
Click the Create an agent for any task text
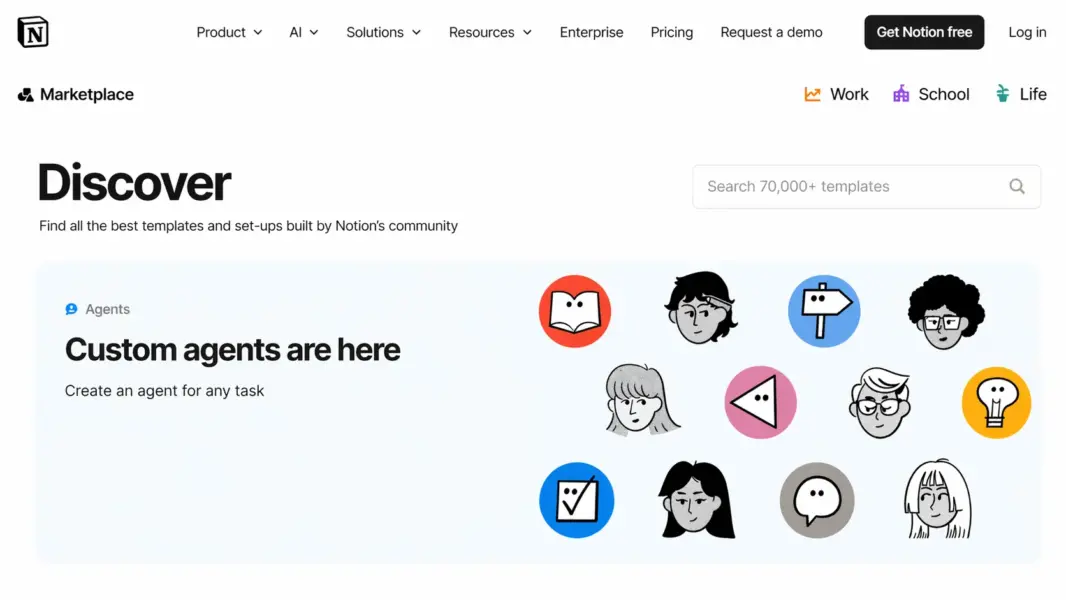tap(165, 391)
